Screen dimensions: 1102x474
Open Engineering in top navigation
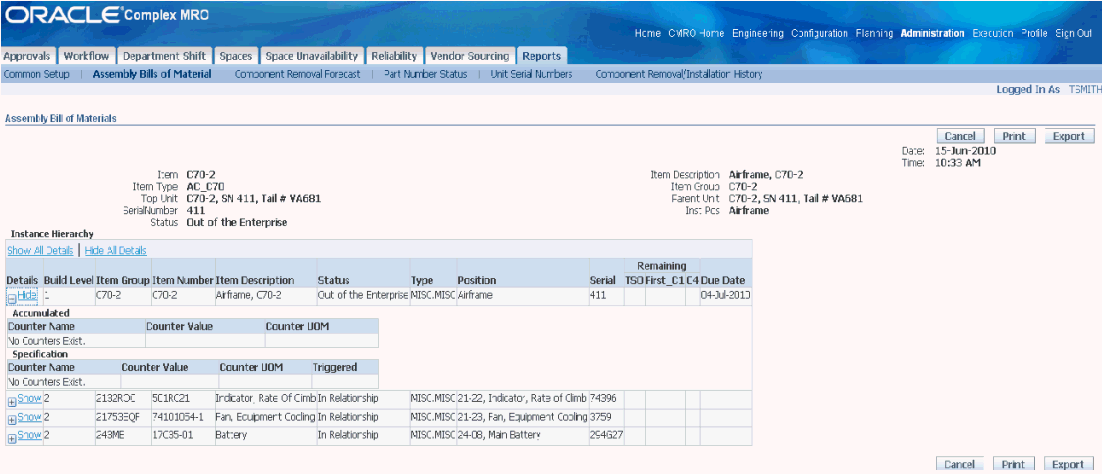click(758, 33)
